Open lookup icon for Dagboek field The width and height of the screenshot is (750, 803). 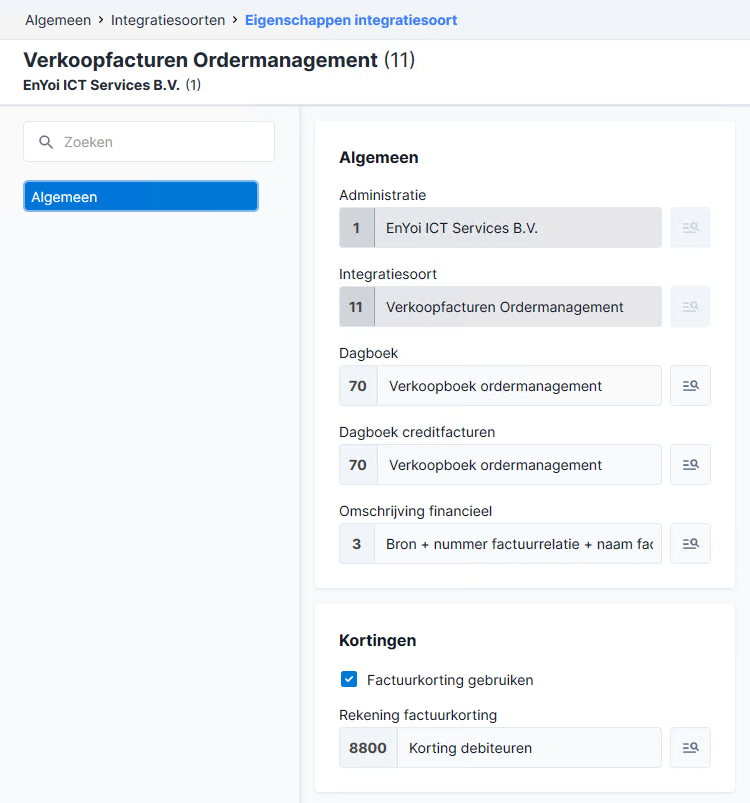[690, 386]
